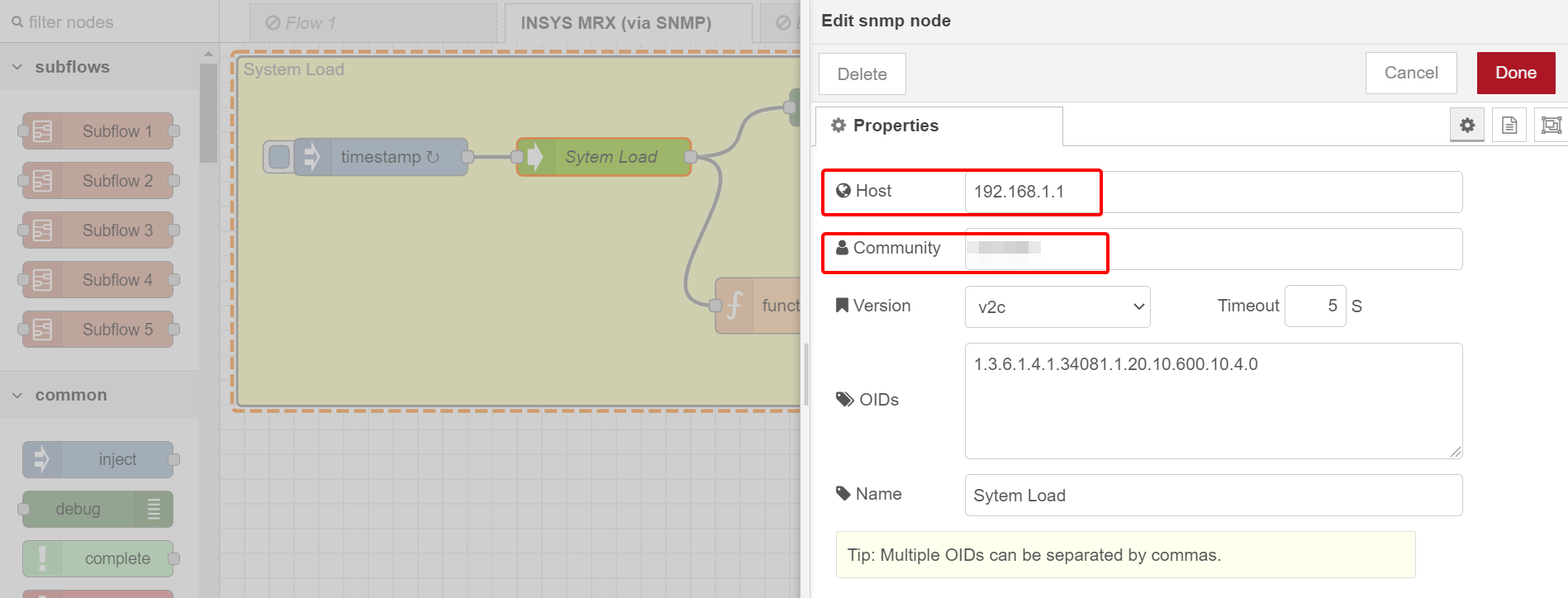The width and height of the screenshot is (1568, 598).
Task: Collapse the subflows palette category
Action: (x=71, y=67)
